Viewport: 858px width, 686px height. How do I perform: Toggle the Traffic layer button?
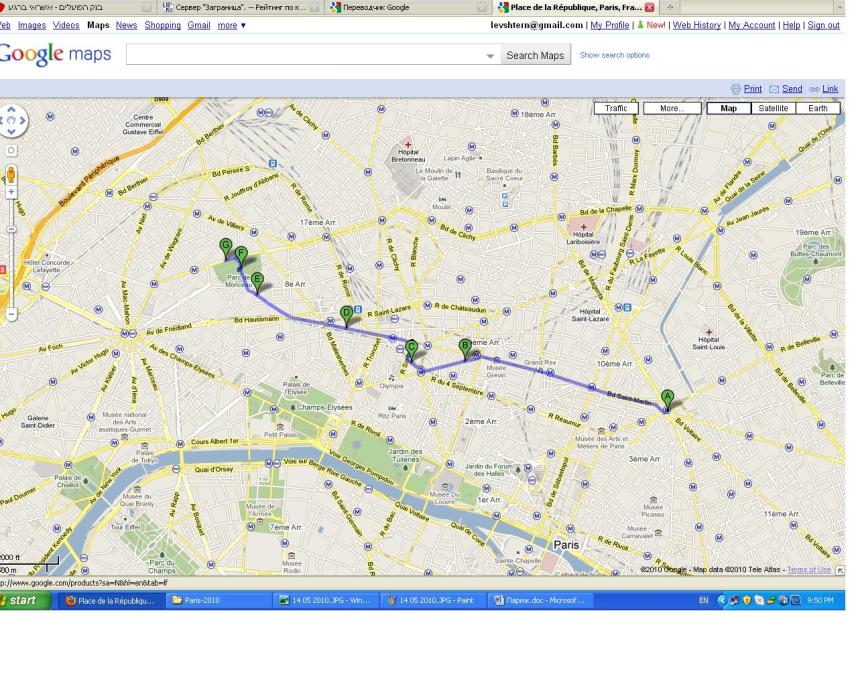[x=616, y=108]
